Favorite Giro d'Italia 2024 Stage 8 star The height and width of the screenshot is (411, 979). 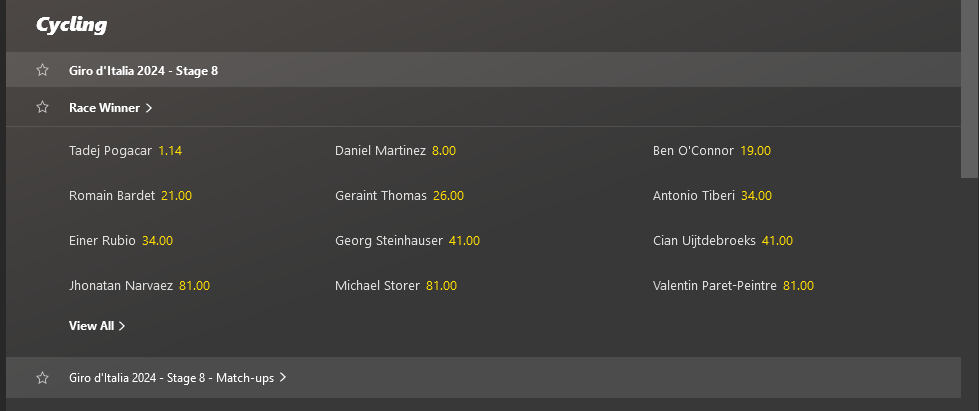point(42,70)
